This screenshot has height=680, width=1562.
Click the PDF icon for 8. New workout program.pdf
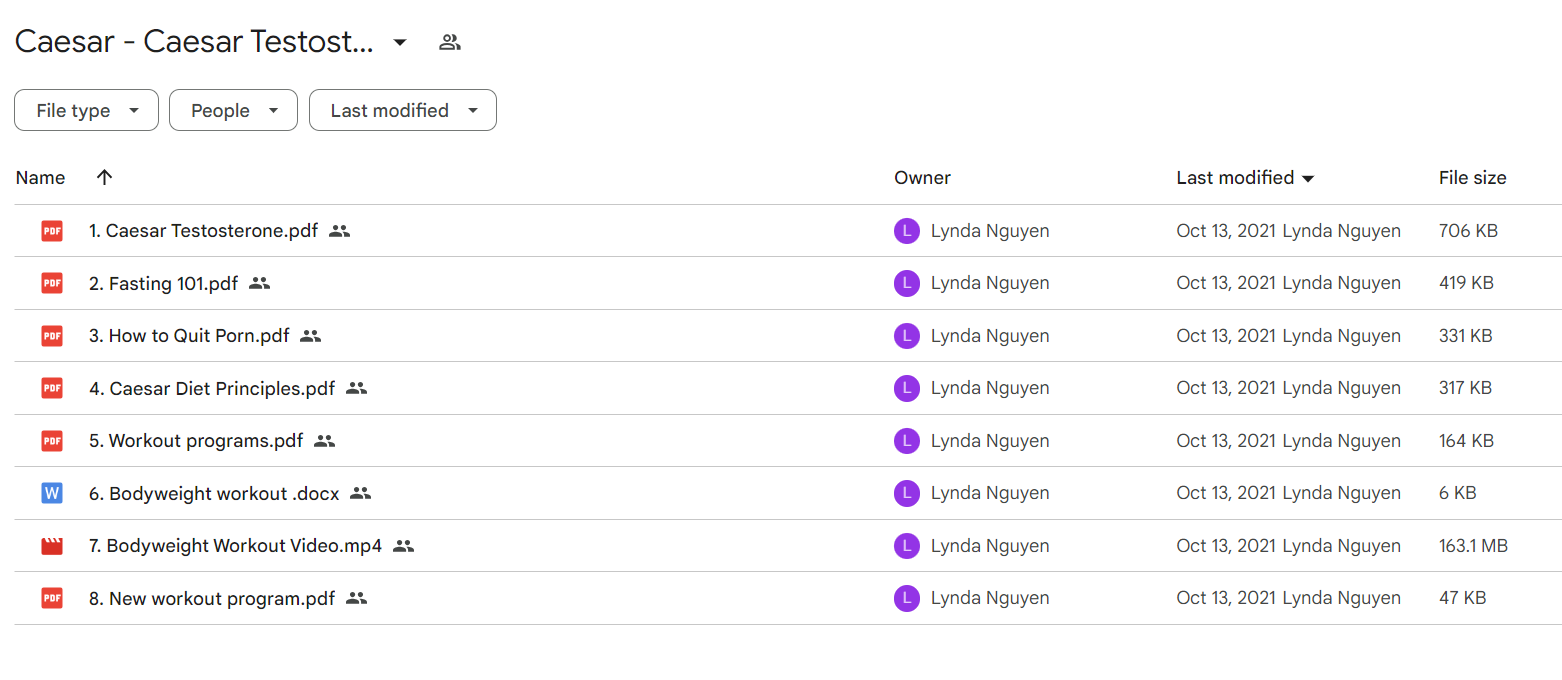(52, 598)
